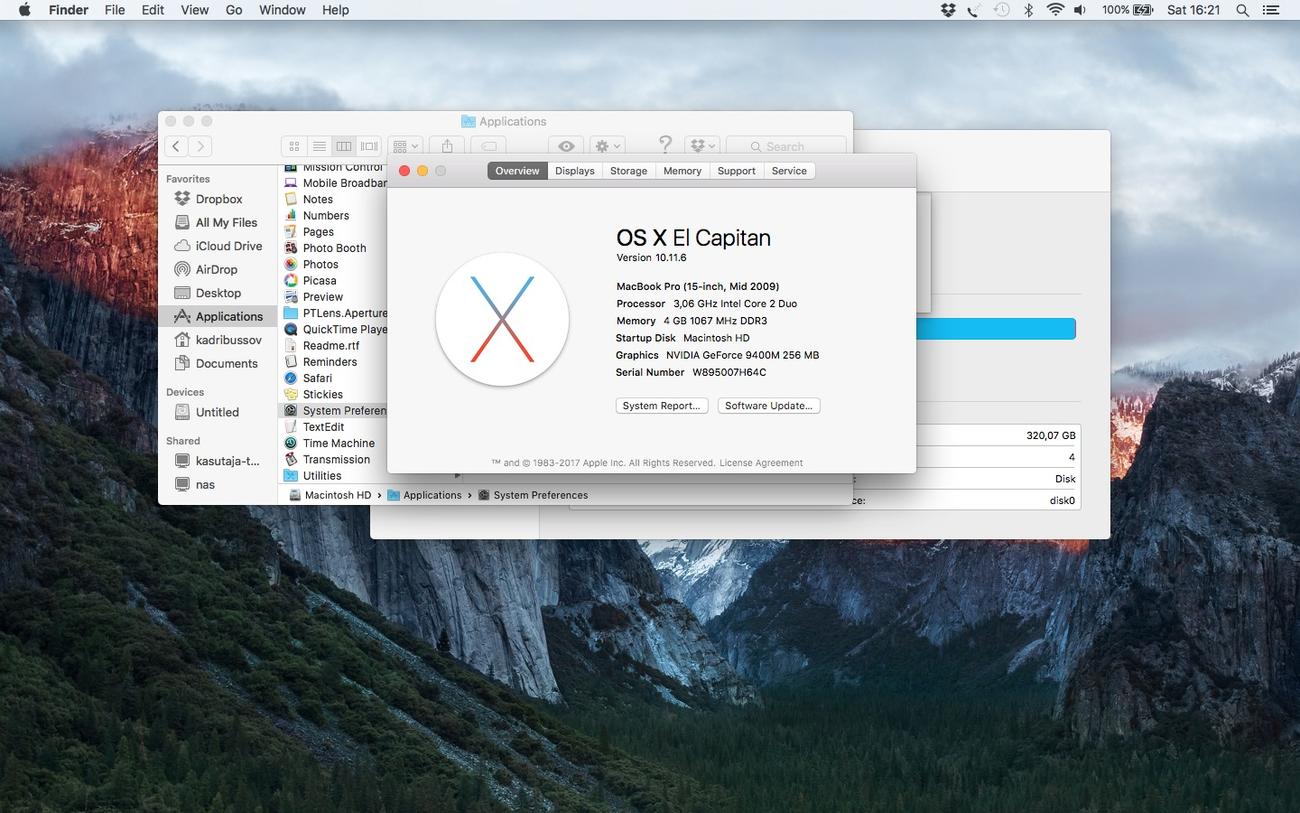Screen dimensions: 1300x813
Task: Open the Dropbox menu bar icon
Action: pos(948,10)
